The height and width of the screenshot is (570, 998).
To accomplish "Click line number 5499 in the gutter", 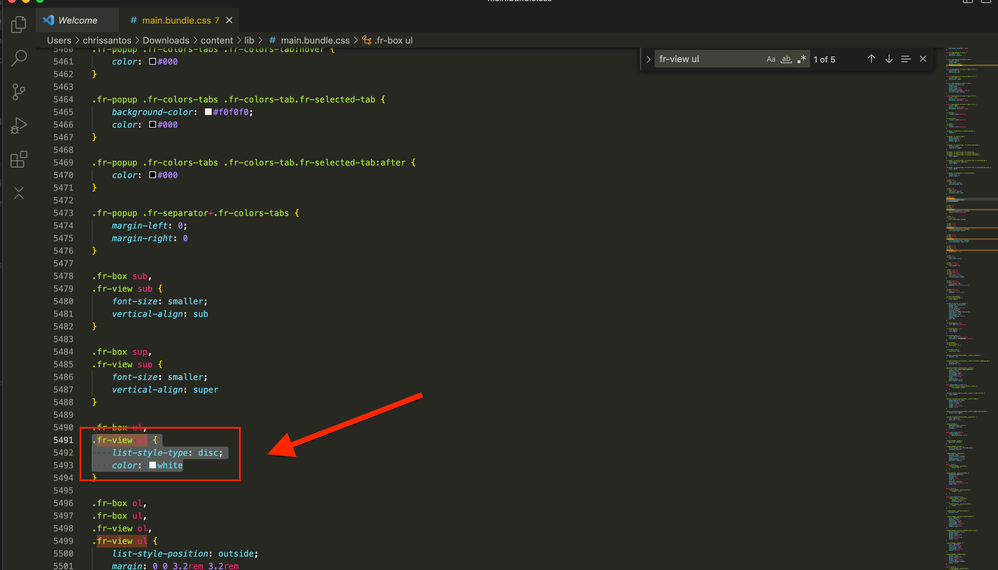I will pos(63,541).
